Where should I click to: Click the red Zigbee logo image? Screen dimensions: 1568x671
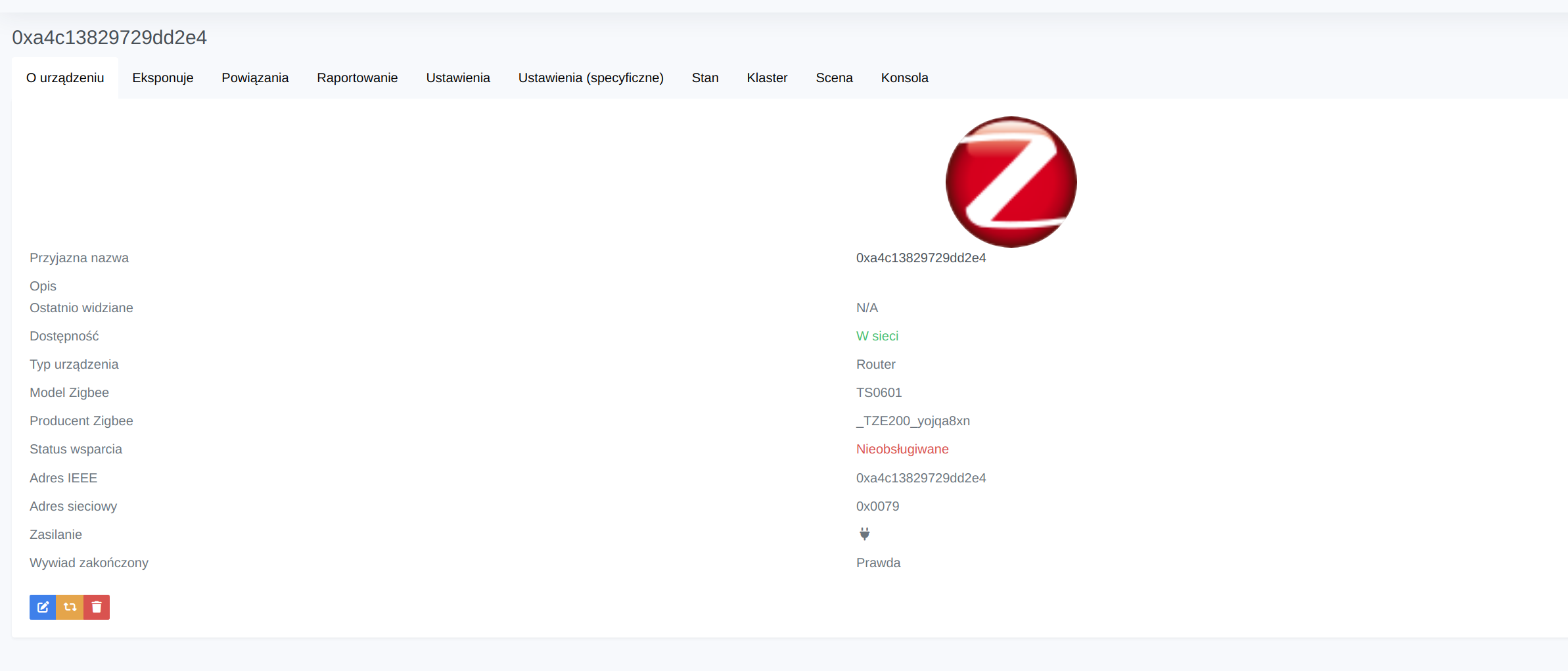[1010, 182]
